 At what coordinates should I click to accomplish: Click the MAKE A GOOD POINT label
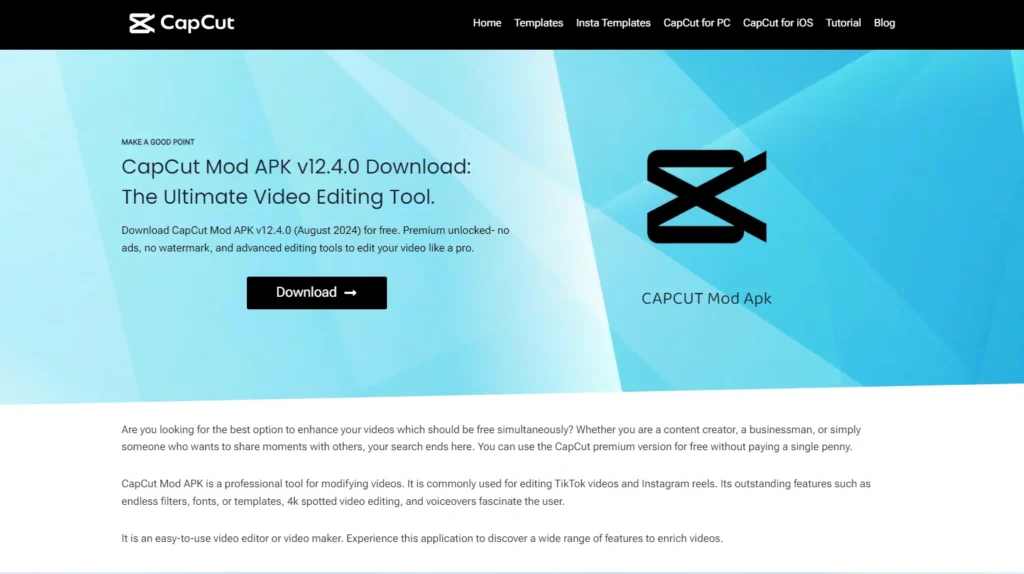point(157,142)
